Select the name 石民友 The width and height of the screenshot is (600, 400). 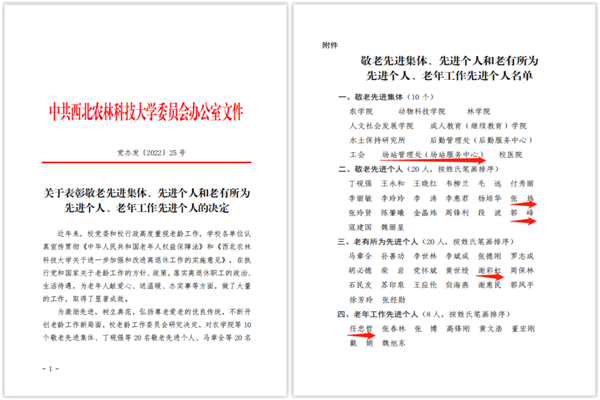pyautogui.click(x=360, y=285)
